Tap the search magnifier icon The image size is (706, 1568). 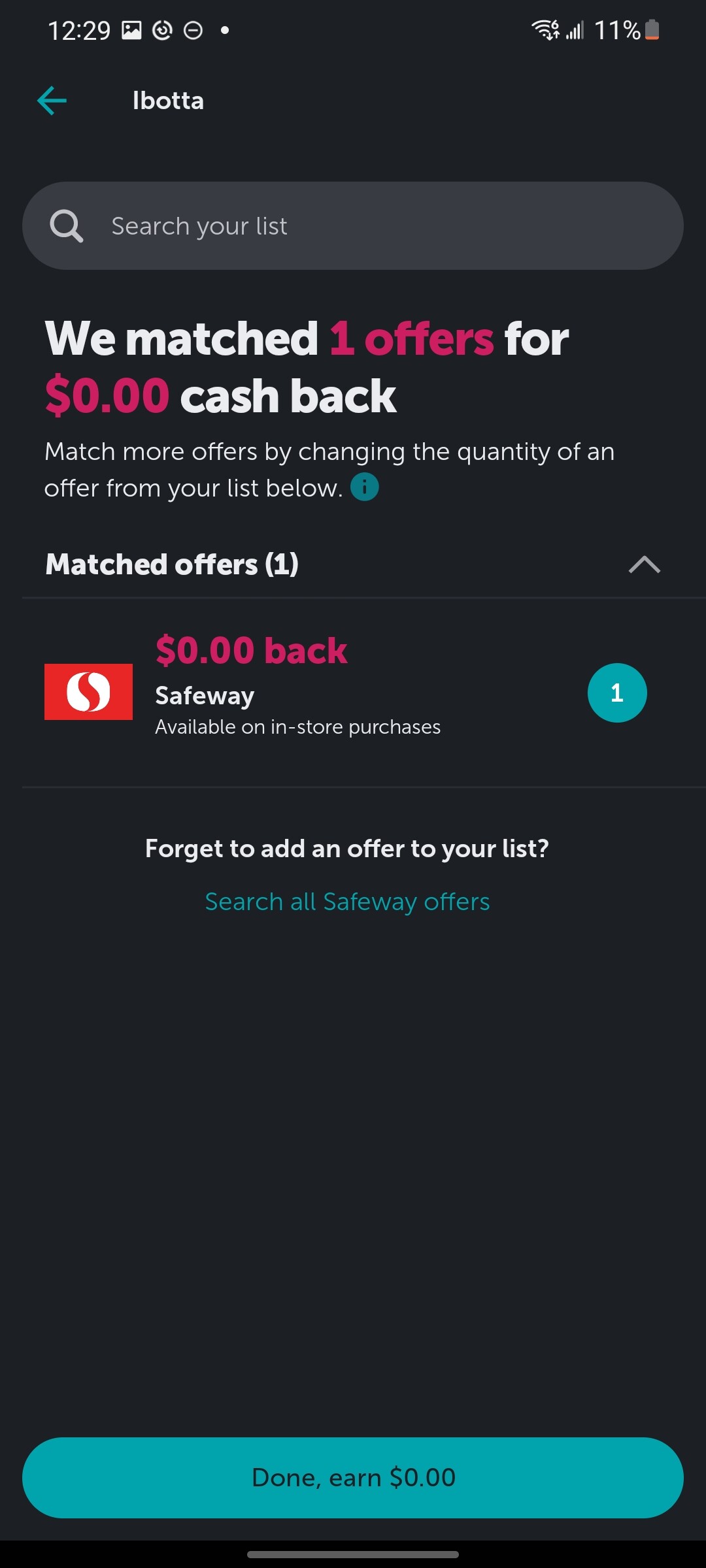[66, 226]
